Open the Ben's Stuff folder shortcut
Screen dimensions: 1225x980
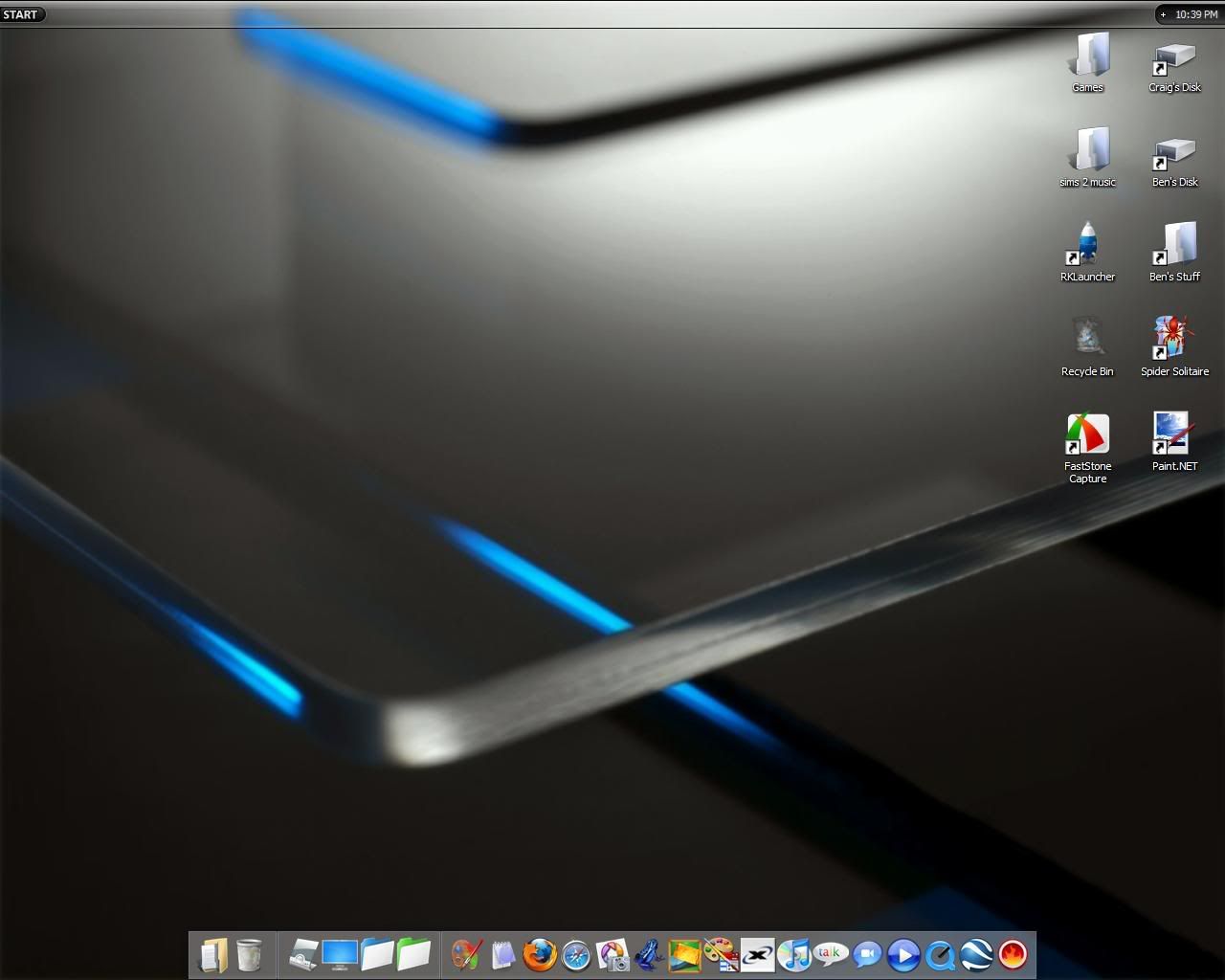coord(1174,252)
